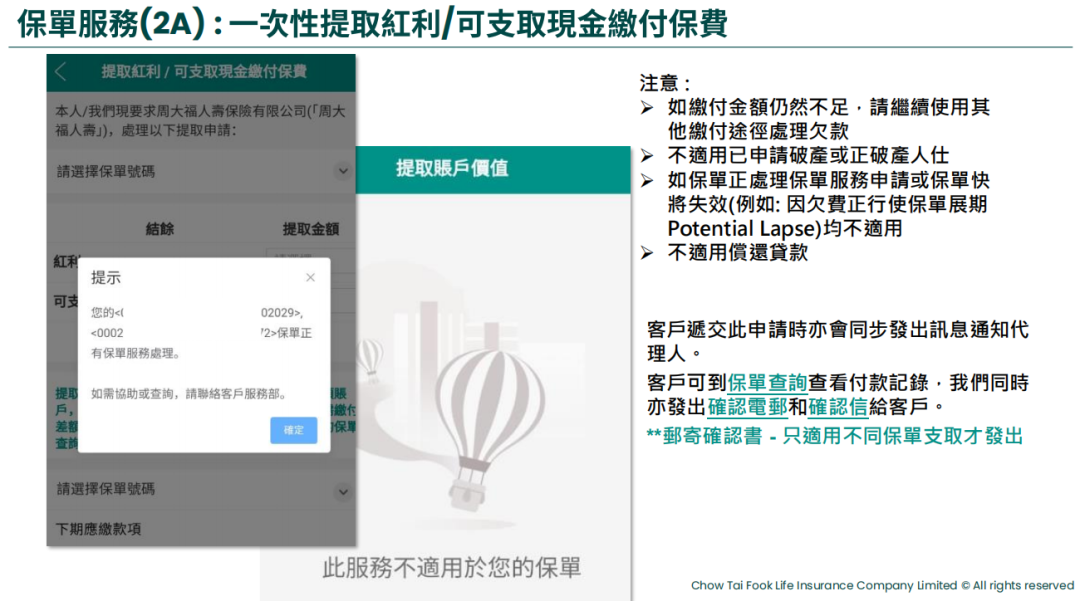This screenshot has height=601, width=1080.
Task: Click the 此服務不適用於您的保單 message
Action: (x=451, y=567)
